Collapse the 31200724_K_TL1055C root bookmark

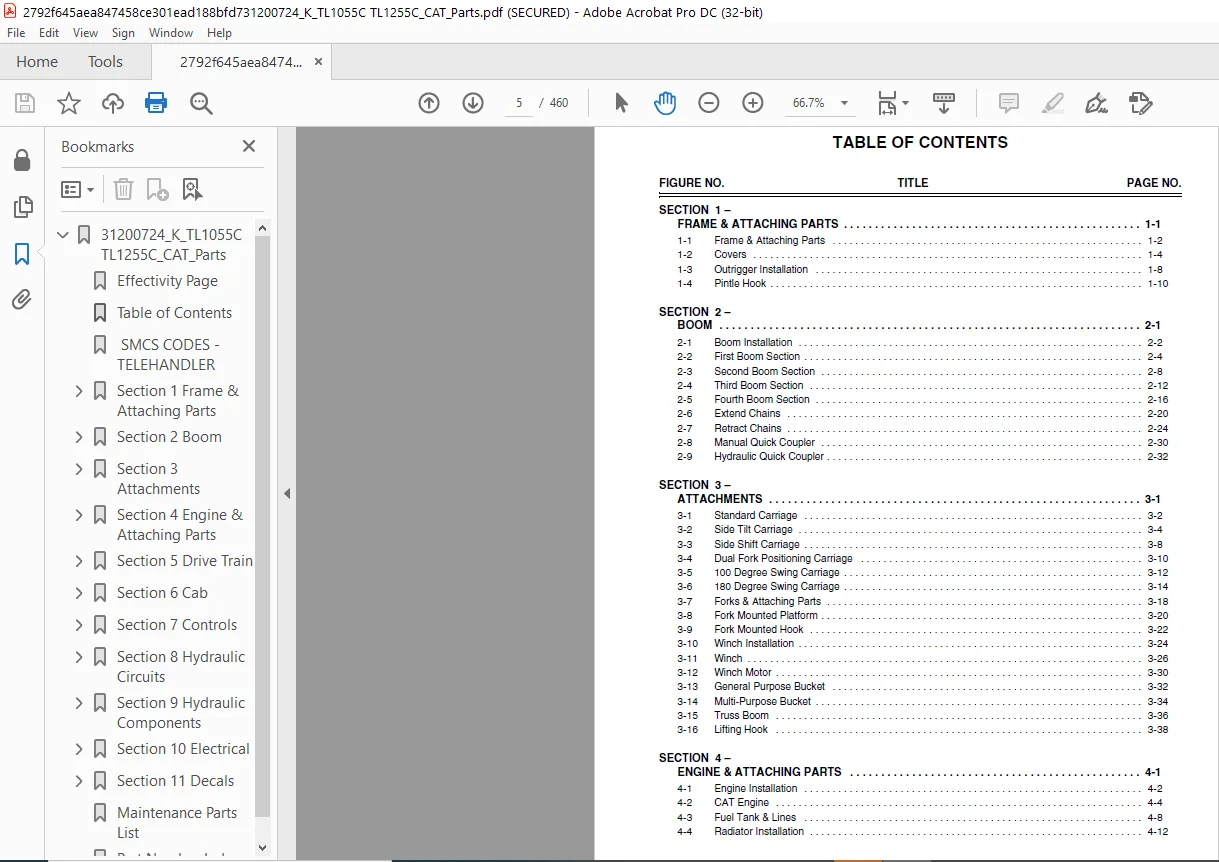(64, 235)
